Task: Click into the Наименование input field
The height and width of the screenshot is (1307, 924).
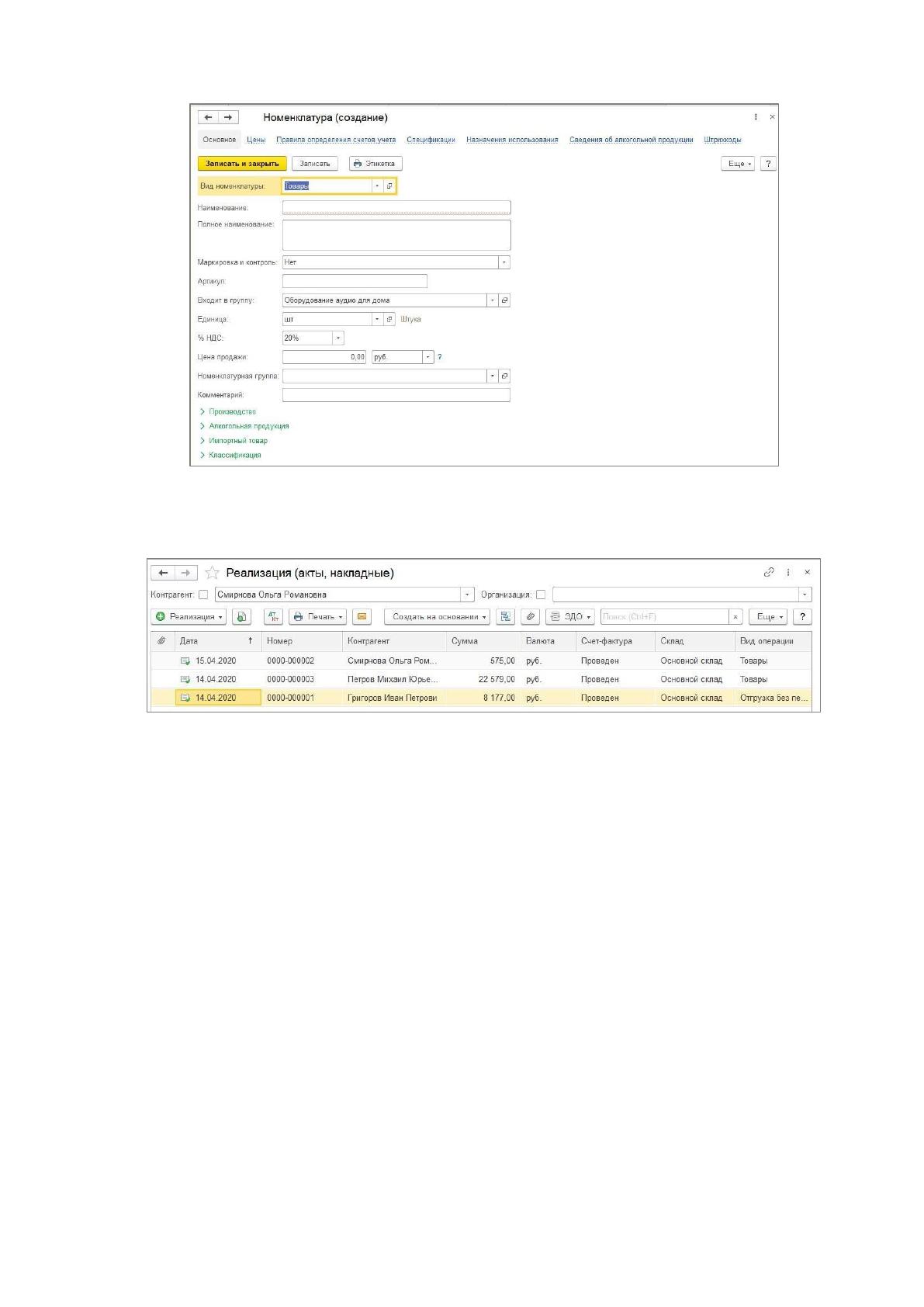Action: [396, 207]
